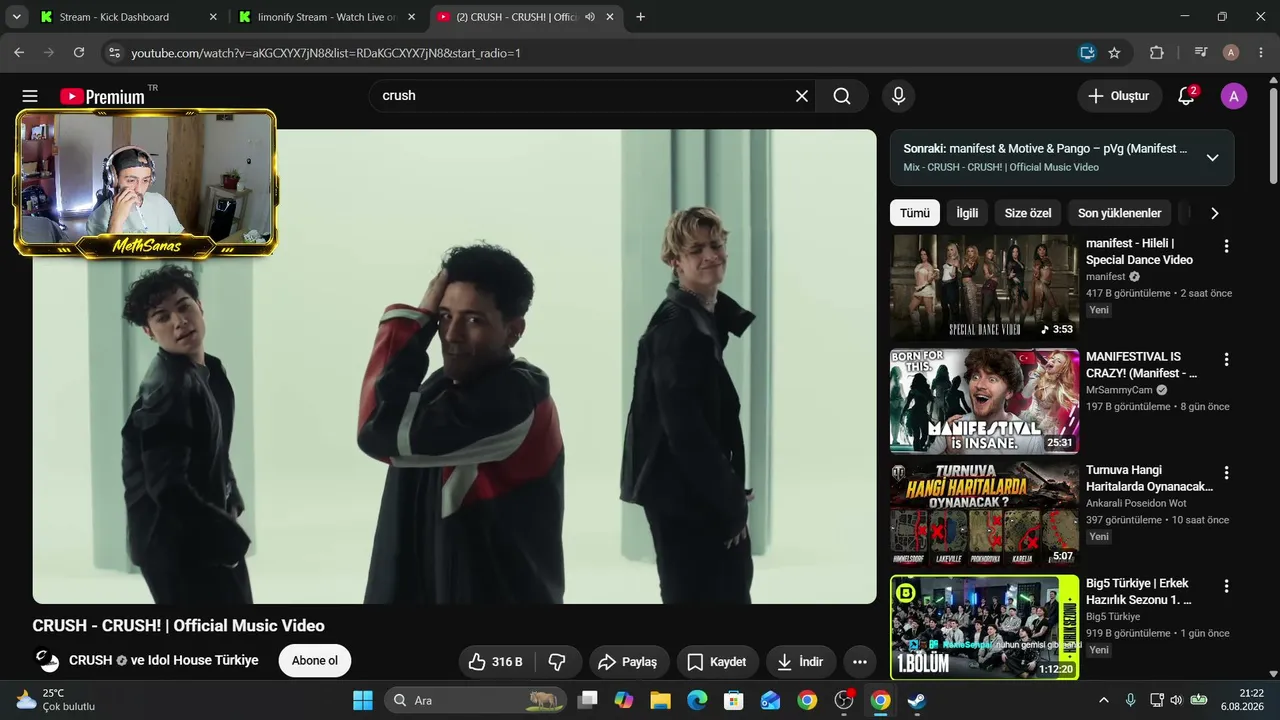Open YouTube notifications bell
Screen dimensions: 1280x720
pos(1187,96)
